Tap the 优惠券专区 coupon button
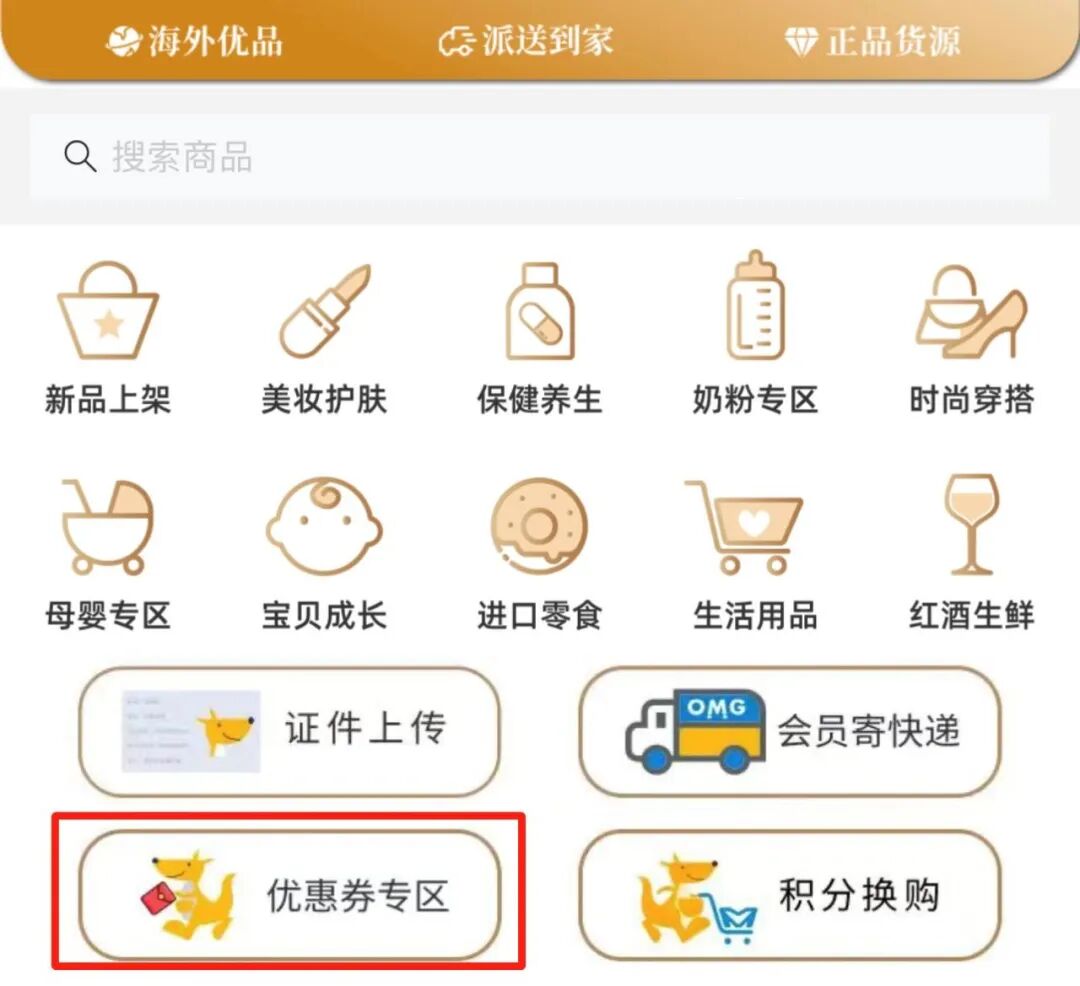 pos(289,895)
